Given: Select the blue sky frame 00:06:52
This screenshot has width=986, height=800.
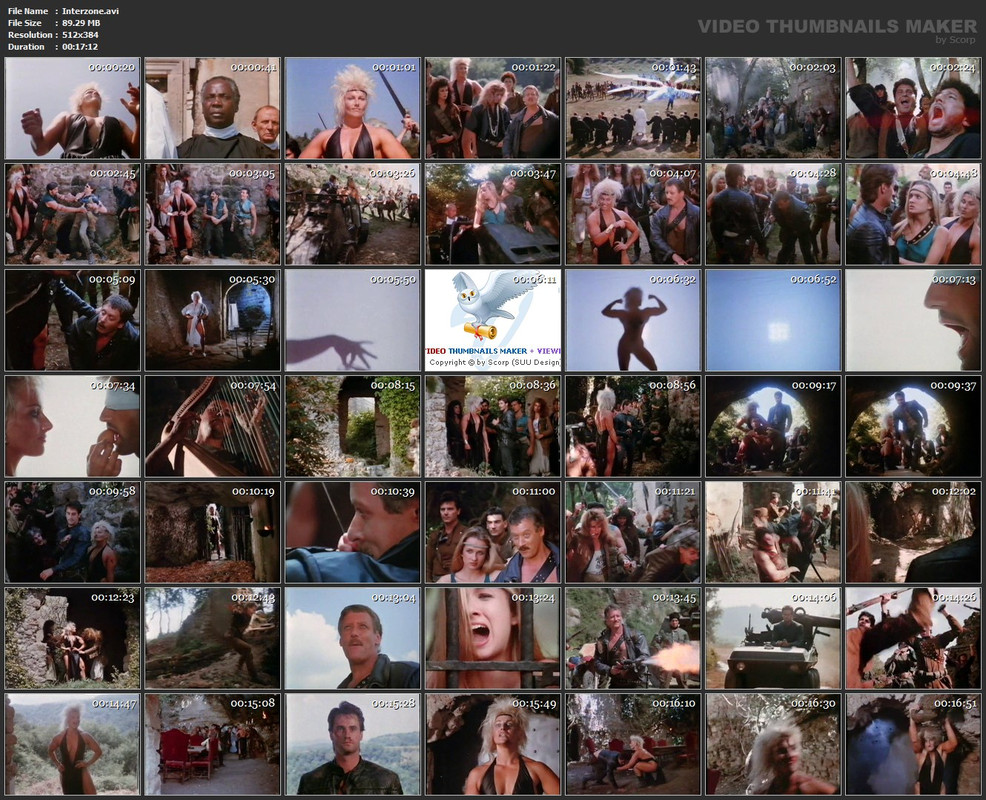Looking at the screenshot, I should tap(773, 320).
